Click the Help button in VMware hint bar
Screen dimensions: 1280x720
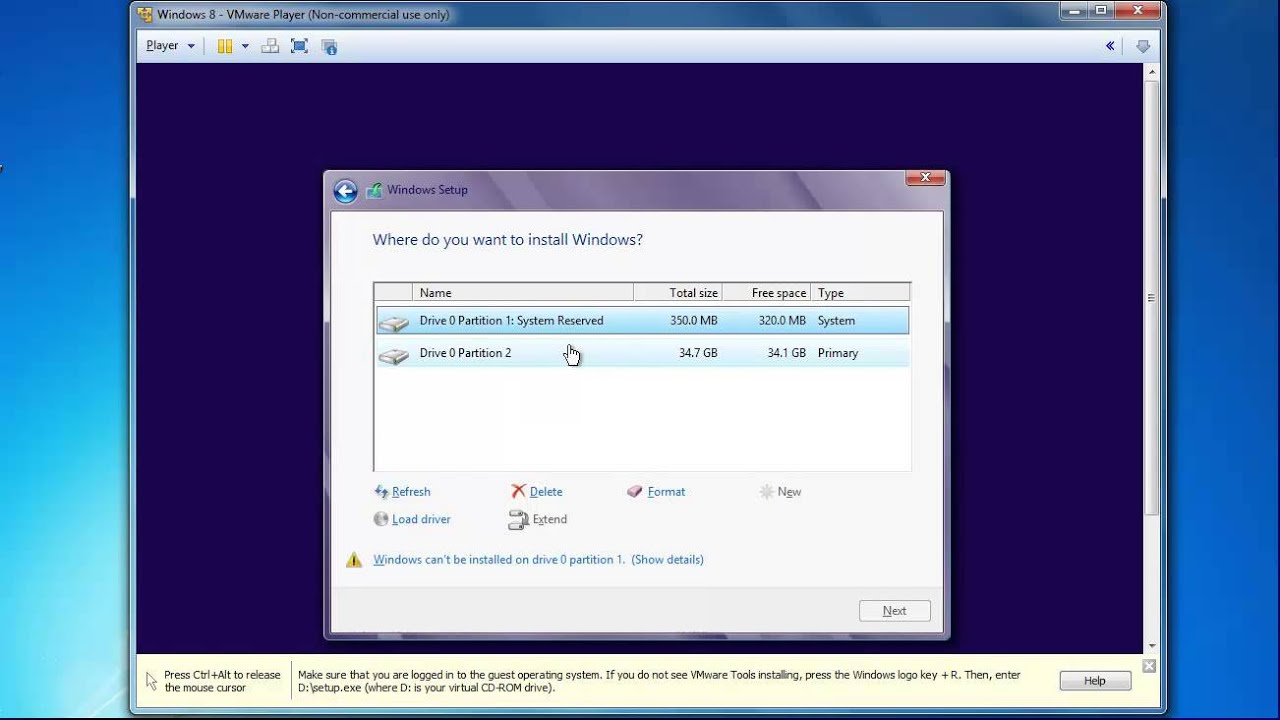(x=1095, y=681)
